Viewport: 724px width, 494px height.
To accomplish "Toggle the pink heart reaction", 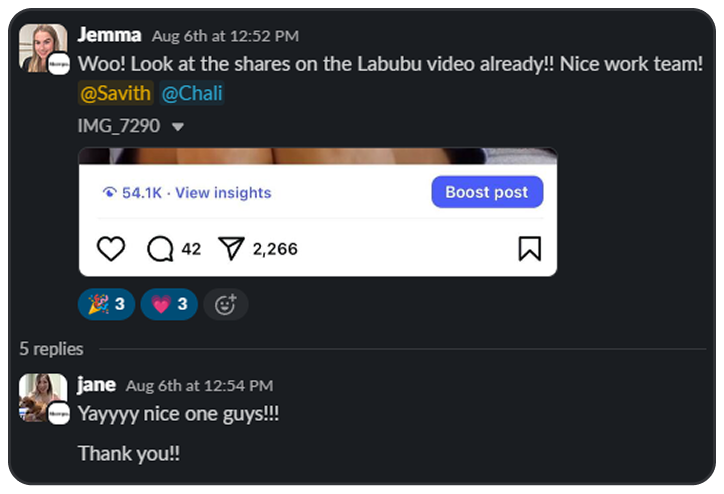I will (169, 305).
